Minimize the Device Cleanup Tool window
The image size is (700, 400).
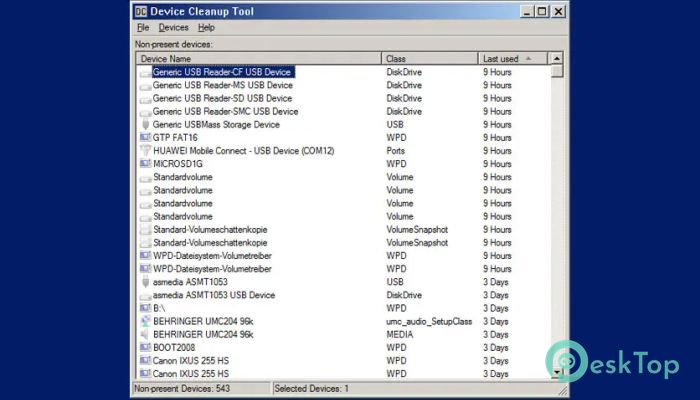pos(527,11)
